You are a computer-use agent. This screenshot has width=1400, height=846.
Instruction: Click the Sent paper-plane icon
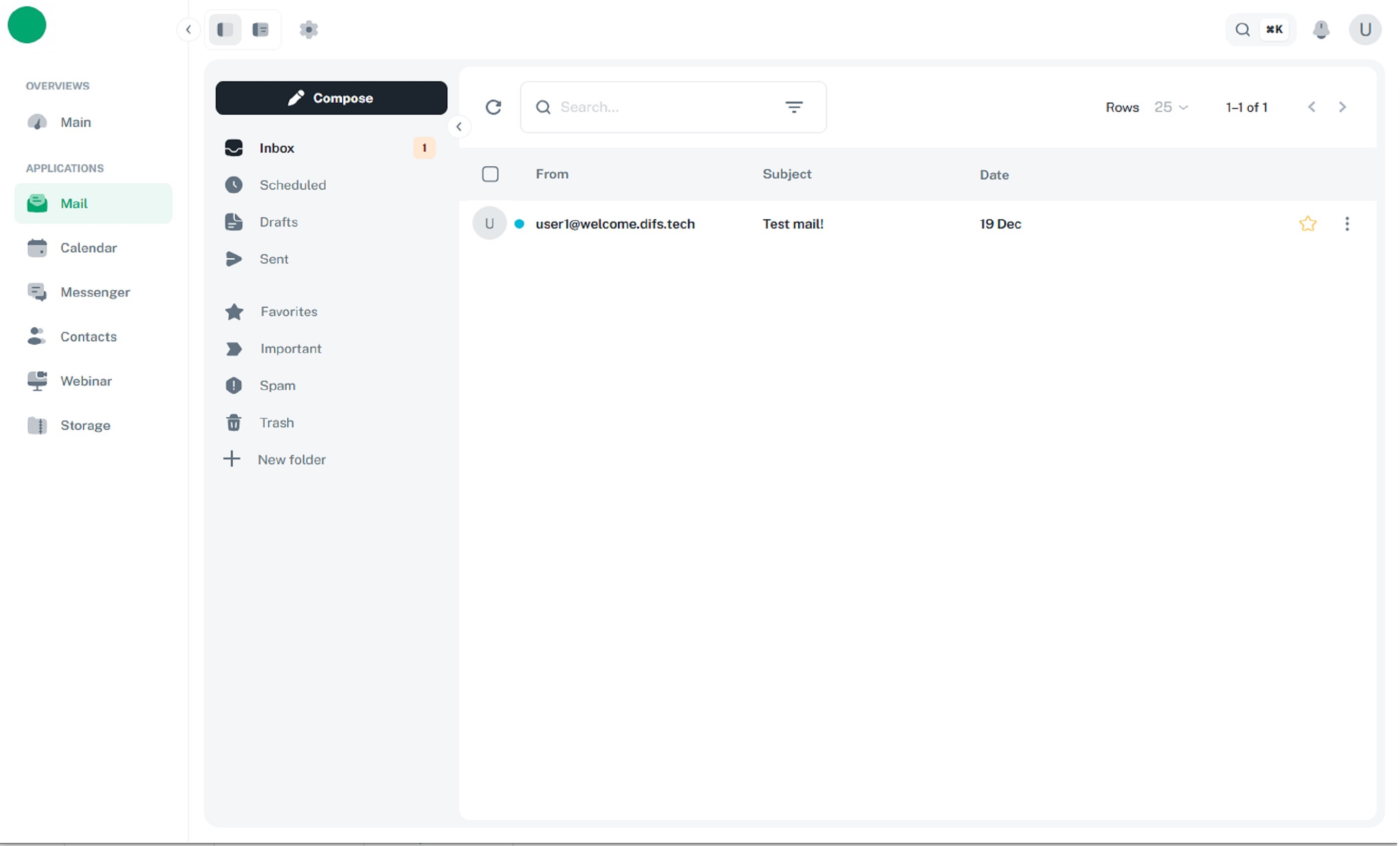point(233,259)
